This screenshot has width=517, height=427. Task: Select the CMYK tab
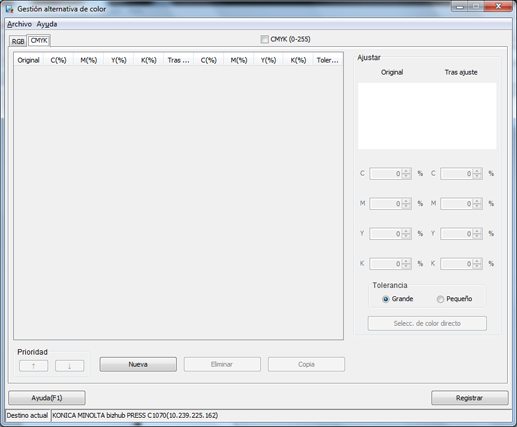click(x=39, y=40)
